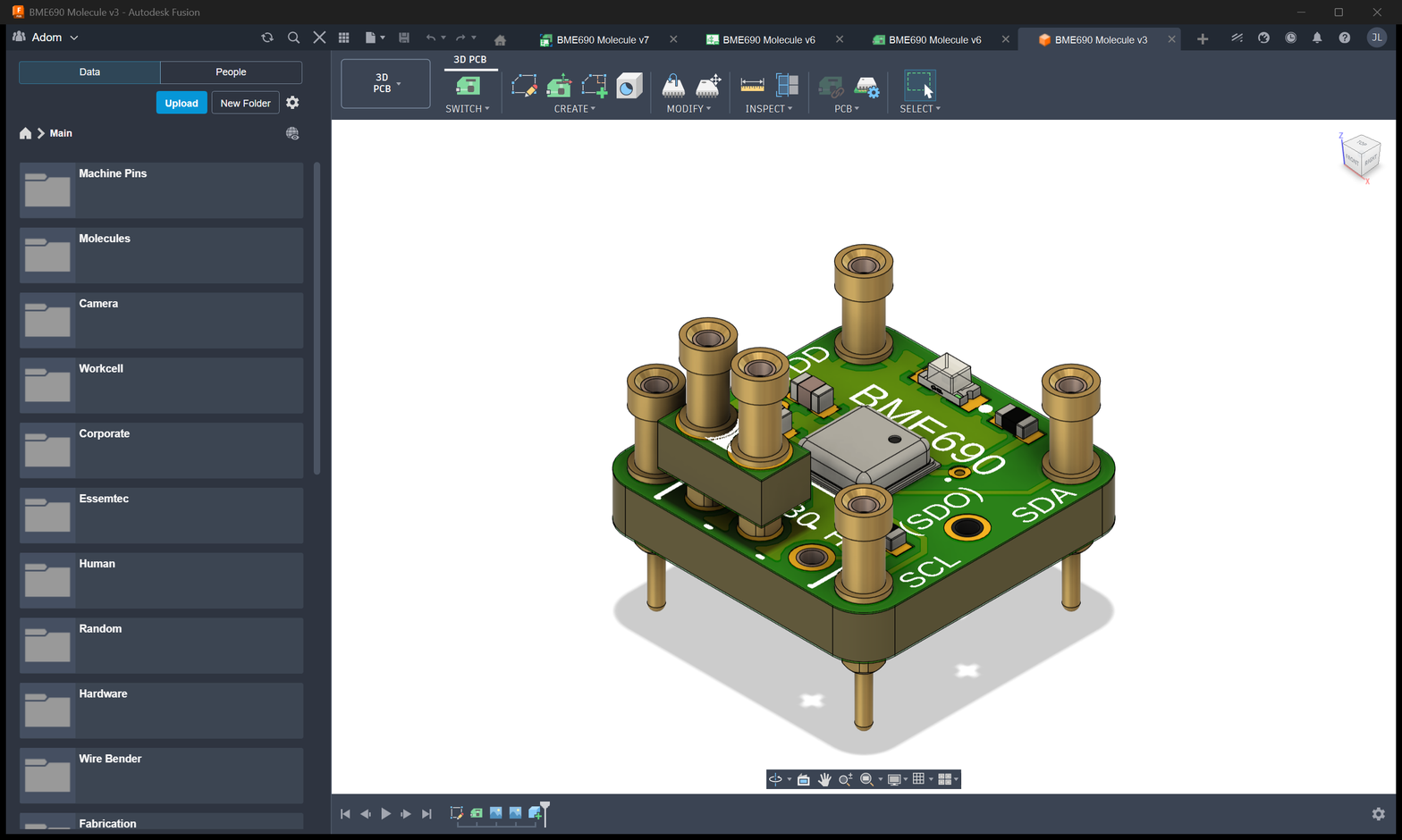The image size is (1402, 840).
Task: Click the grid apps icon in toolbar
Action: click(x=343, y=38)
